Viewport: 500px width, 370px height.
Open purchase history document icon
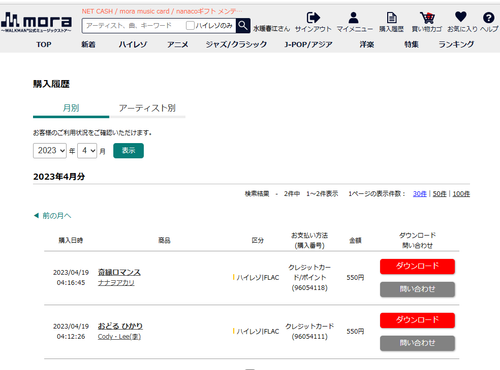[391, 18]
